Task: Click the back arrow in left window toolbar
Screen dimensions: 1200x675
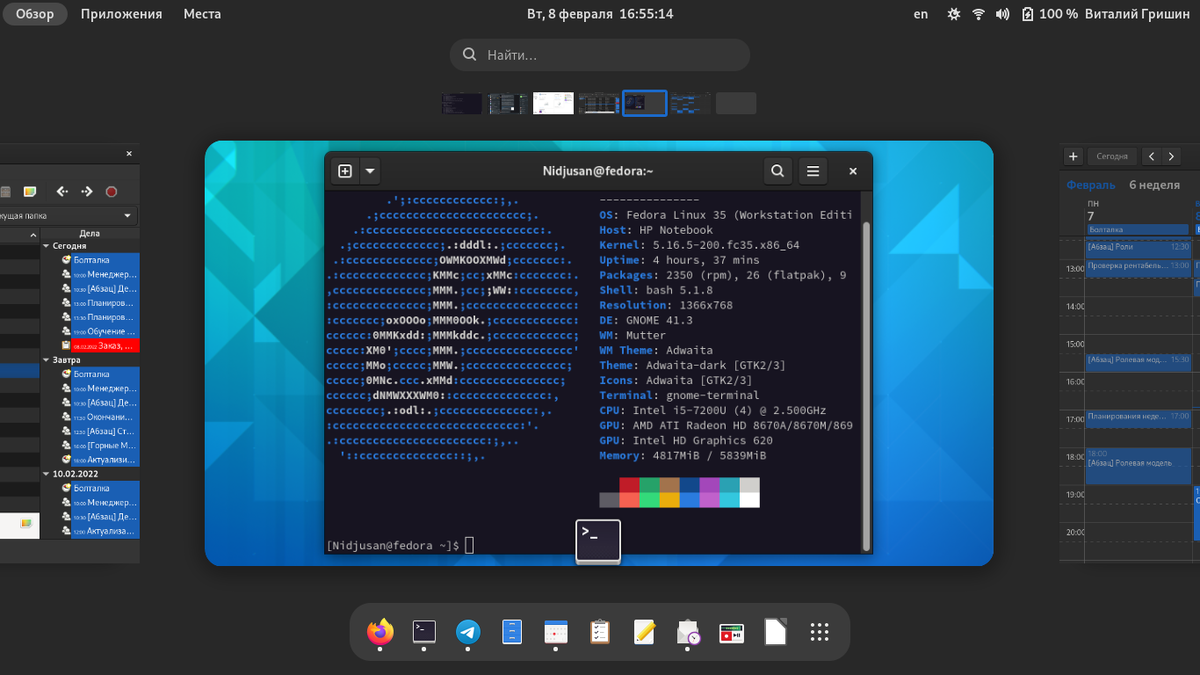Action: 62,191
